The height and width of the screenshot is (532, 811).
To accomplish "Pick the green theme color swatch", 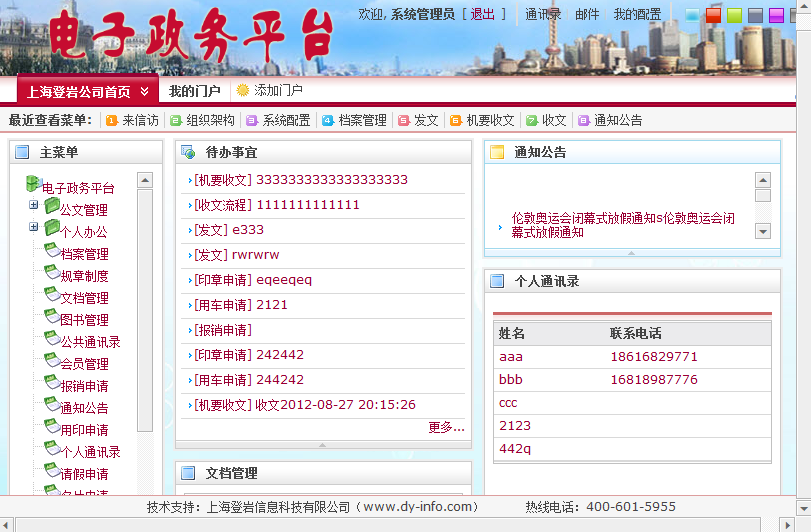I will click(x=734, y=15).
